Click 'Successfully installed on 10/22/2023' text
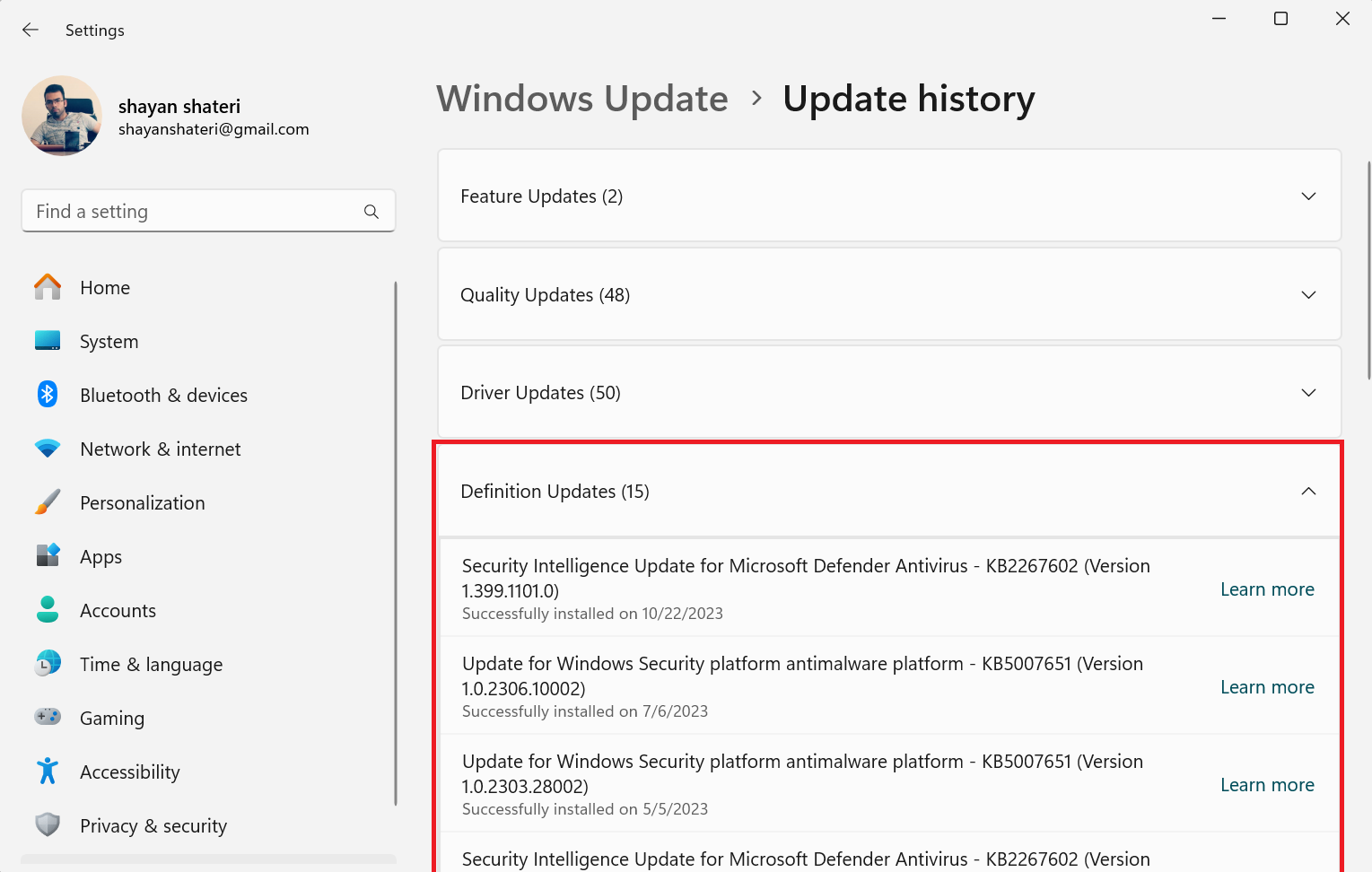Viewport: 1372px width, 872px height. (592, 614)
